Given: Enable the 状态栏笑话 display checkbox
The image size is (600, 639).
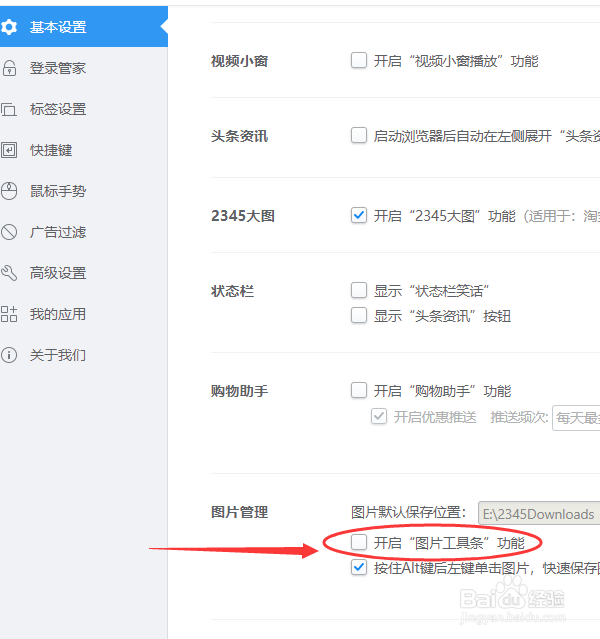Looking at the screenshot, I should pos(359,290).
